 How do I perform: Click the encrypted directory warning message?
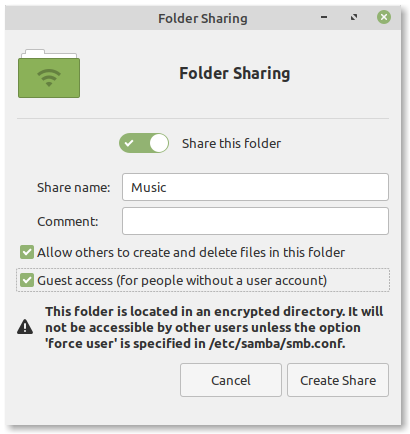[214, 327]
